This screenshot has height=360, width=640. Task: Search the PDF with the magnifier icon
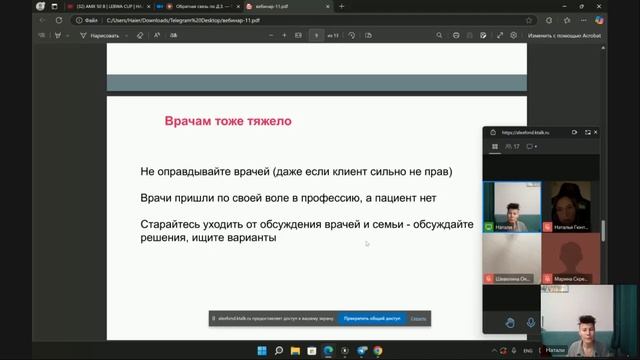pos(439,36)
